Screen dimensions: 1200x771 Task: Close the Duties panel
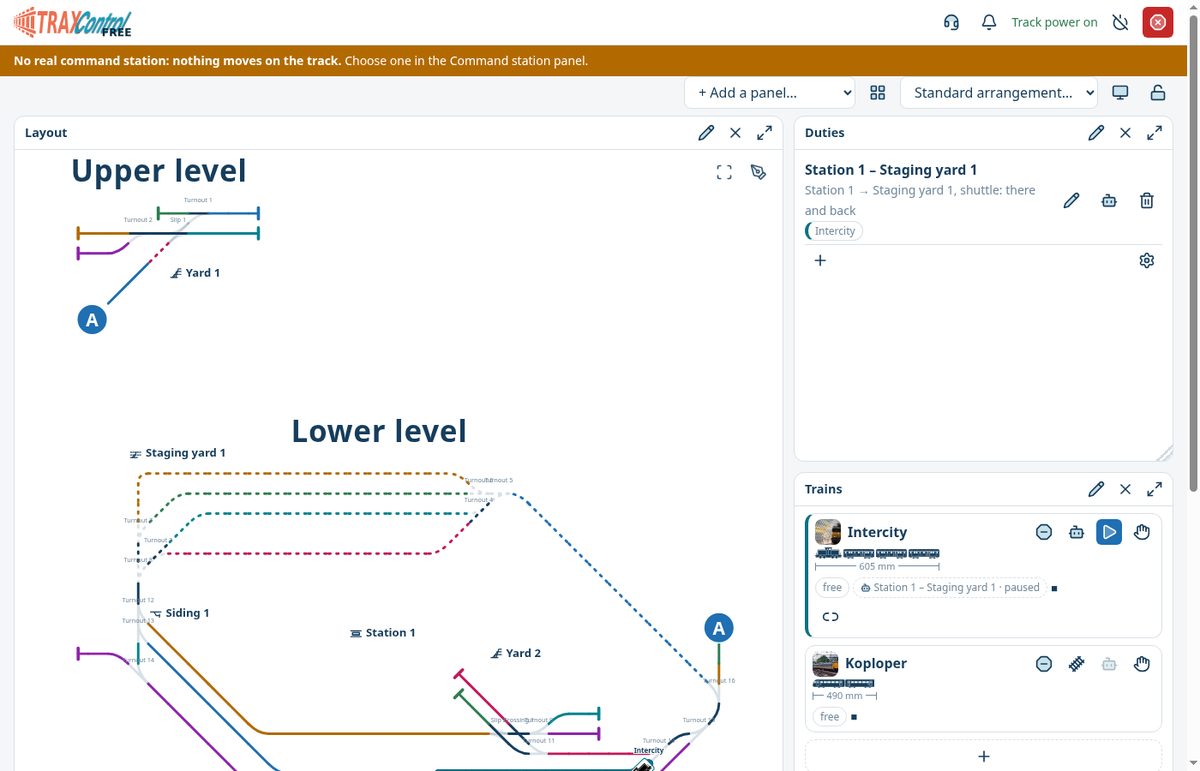tap(1125, 133)
